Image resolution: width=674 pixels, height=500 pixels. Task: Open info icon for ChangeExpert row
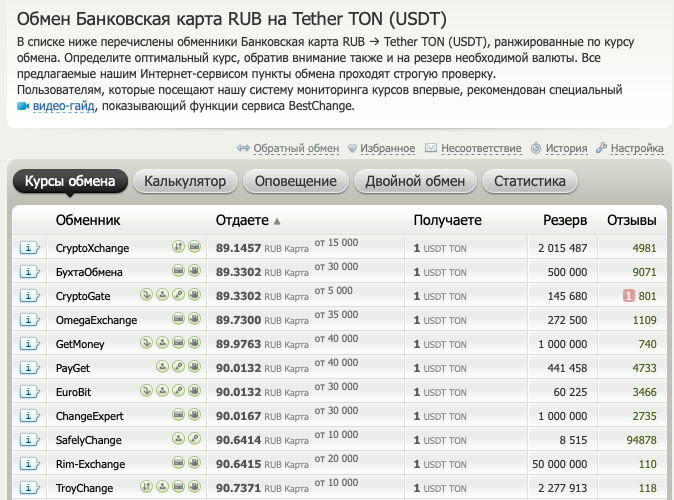pyautogui.click(x=29, y=416)
